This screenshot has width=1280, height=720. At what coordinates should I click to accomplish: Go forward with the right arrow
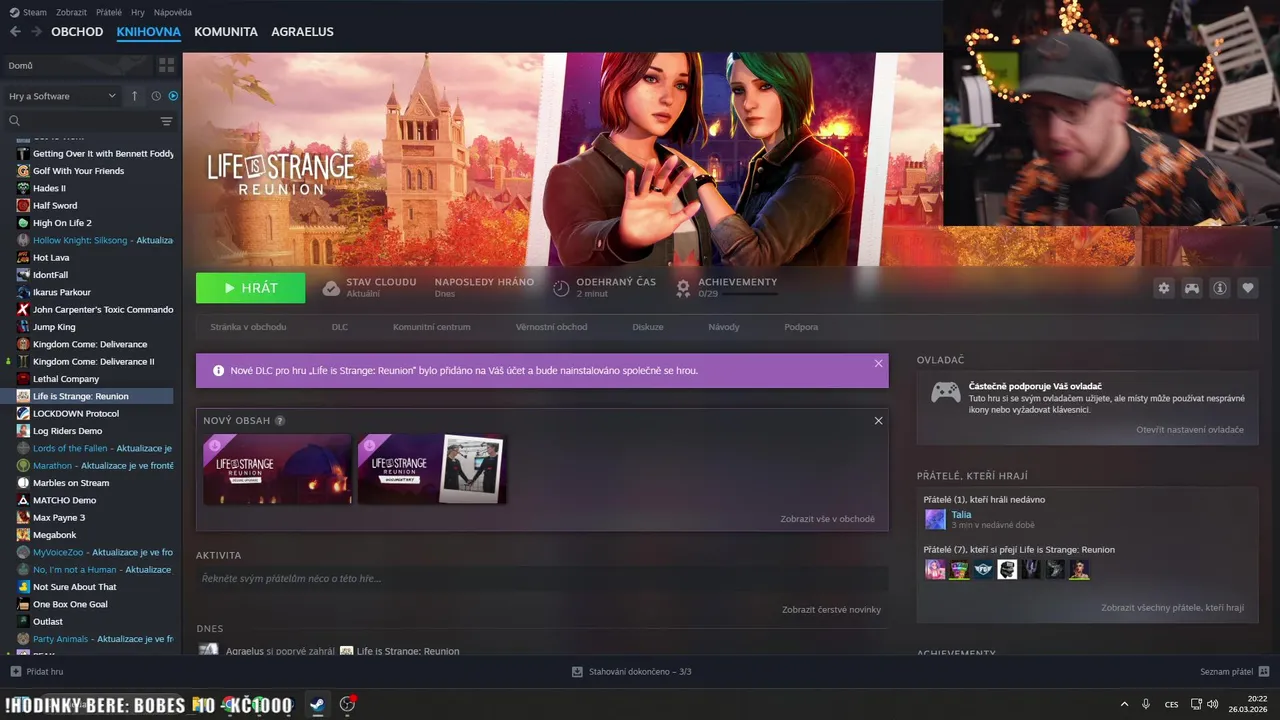click(x=37, y=32)
